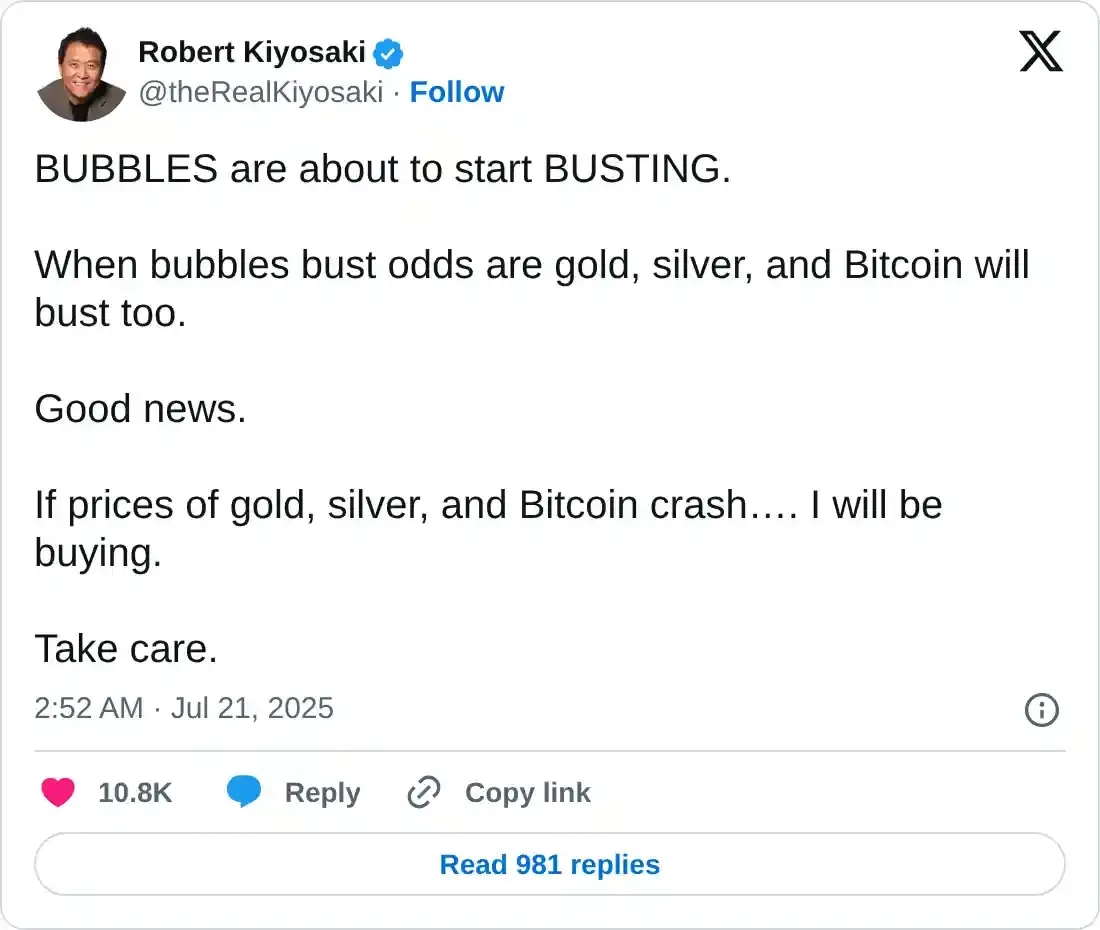Image resolution: width=1100 pixels, height=930 pixels.
Task: Click the dot separator beside the handle
Action: [x=398, y=92]
